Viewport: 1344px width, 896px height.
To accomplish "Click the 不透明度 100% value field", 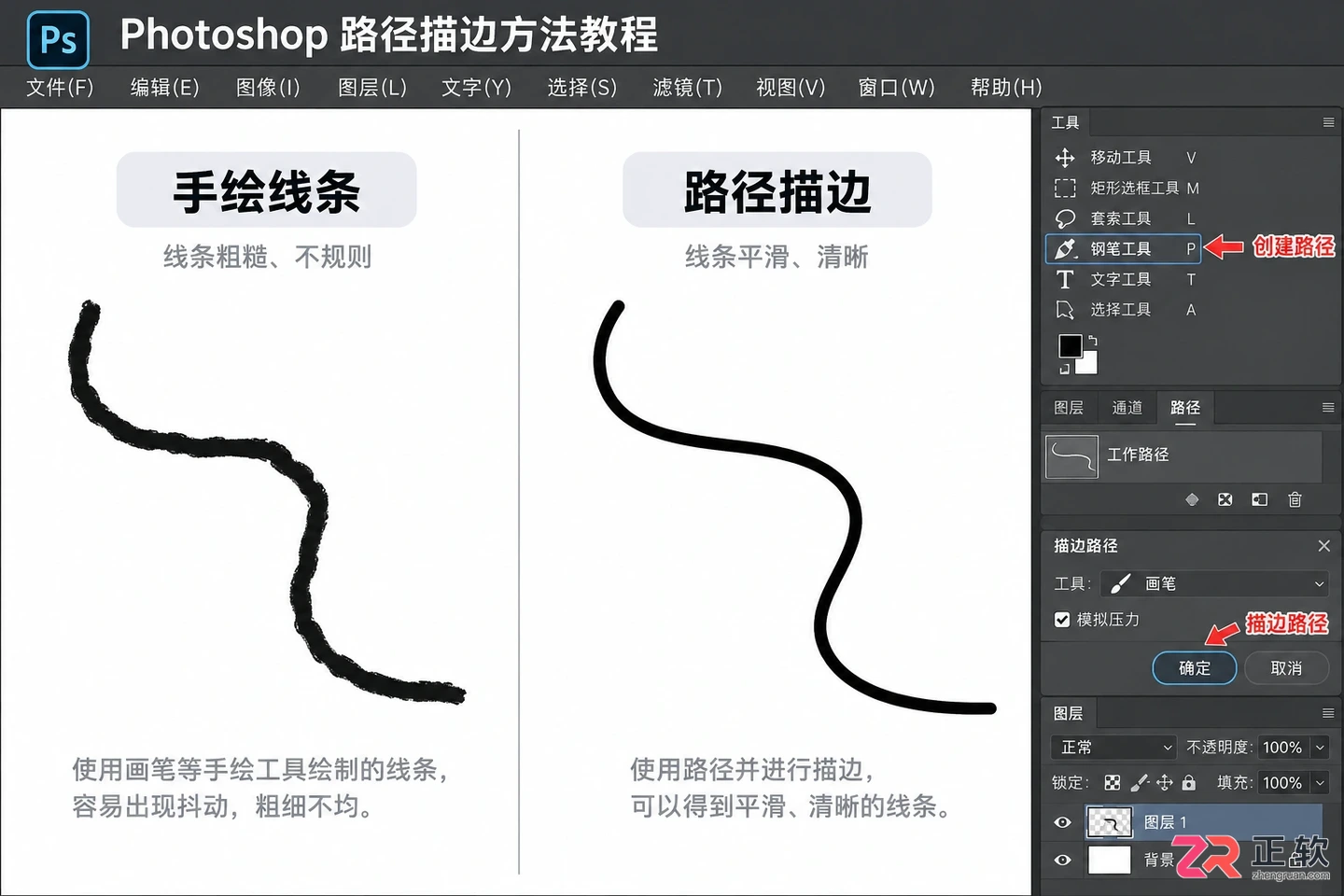I will 1282,748.
